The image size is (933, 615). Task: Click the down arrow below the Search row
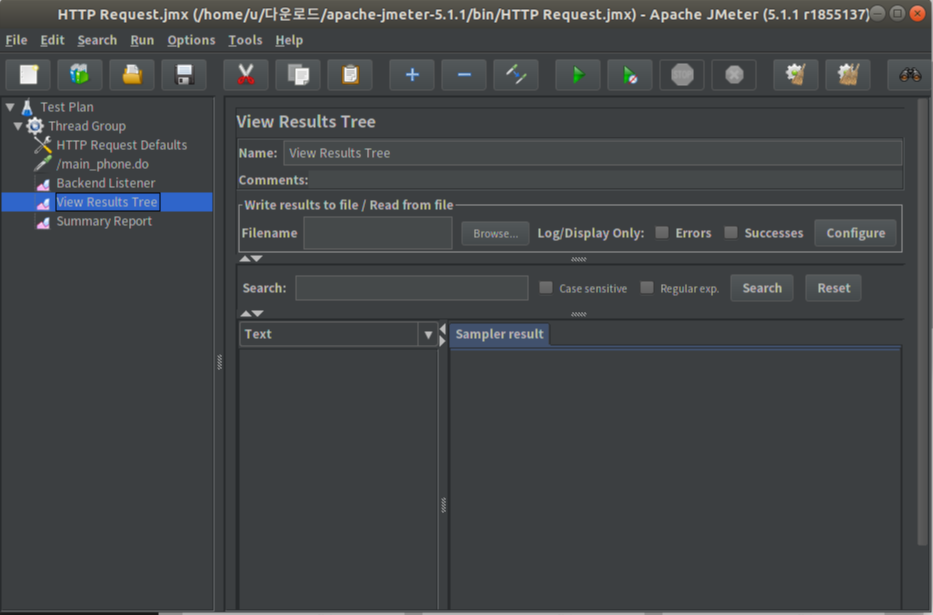[257, 313]
